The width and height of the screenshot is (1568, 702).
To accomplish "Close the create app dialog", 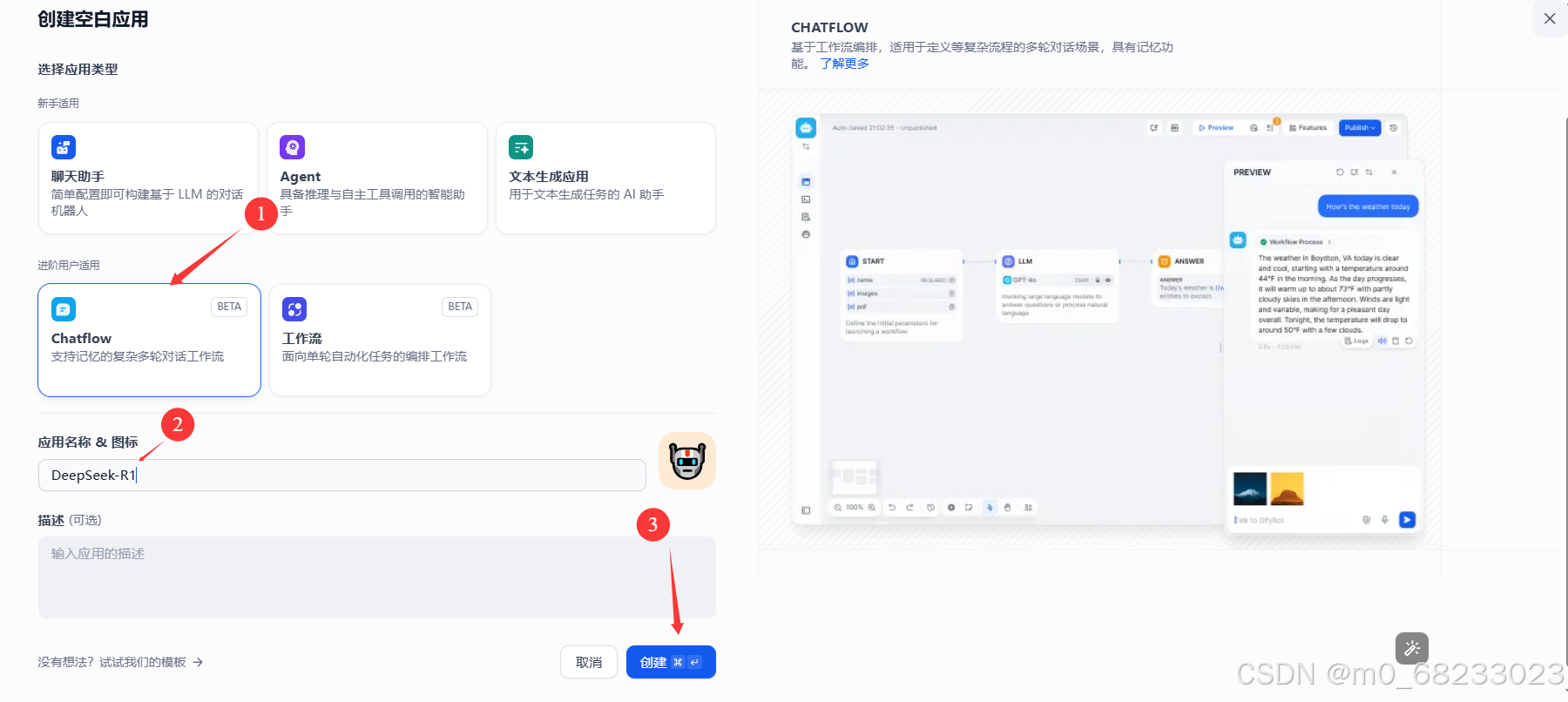I will pos(1550,18).
